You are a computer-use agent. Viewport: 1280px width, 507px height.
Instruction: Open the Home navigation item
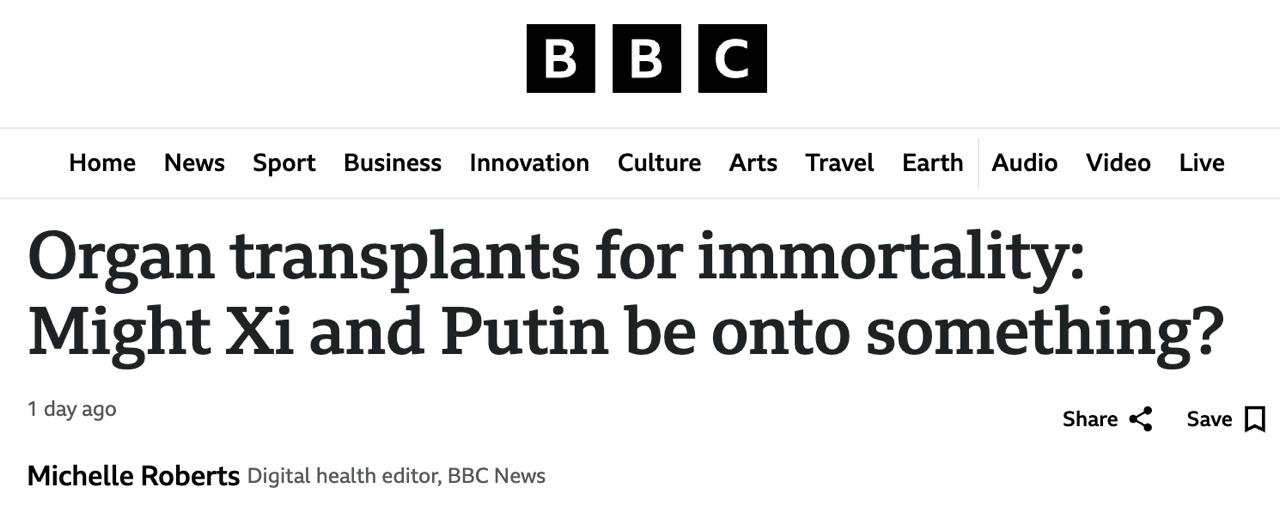point(102,163)
